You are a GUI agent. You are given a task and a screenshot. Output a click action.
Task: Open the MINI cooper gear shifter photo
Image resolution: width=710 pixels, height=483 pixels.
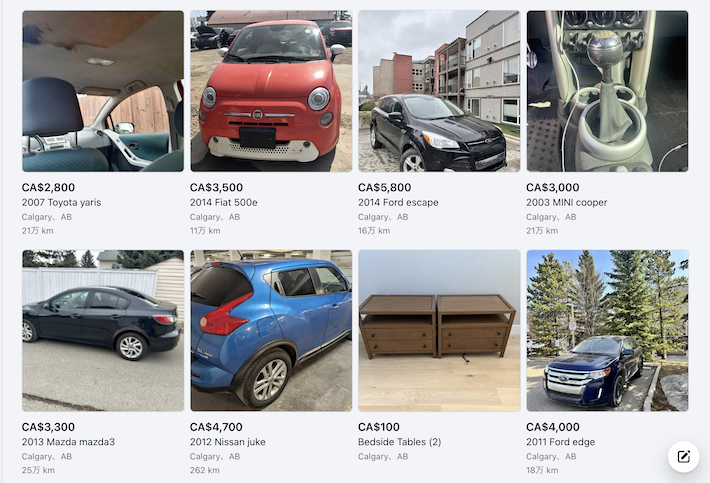[x=607, y=91]
